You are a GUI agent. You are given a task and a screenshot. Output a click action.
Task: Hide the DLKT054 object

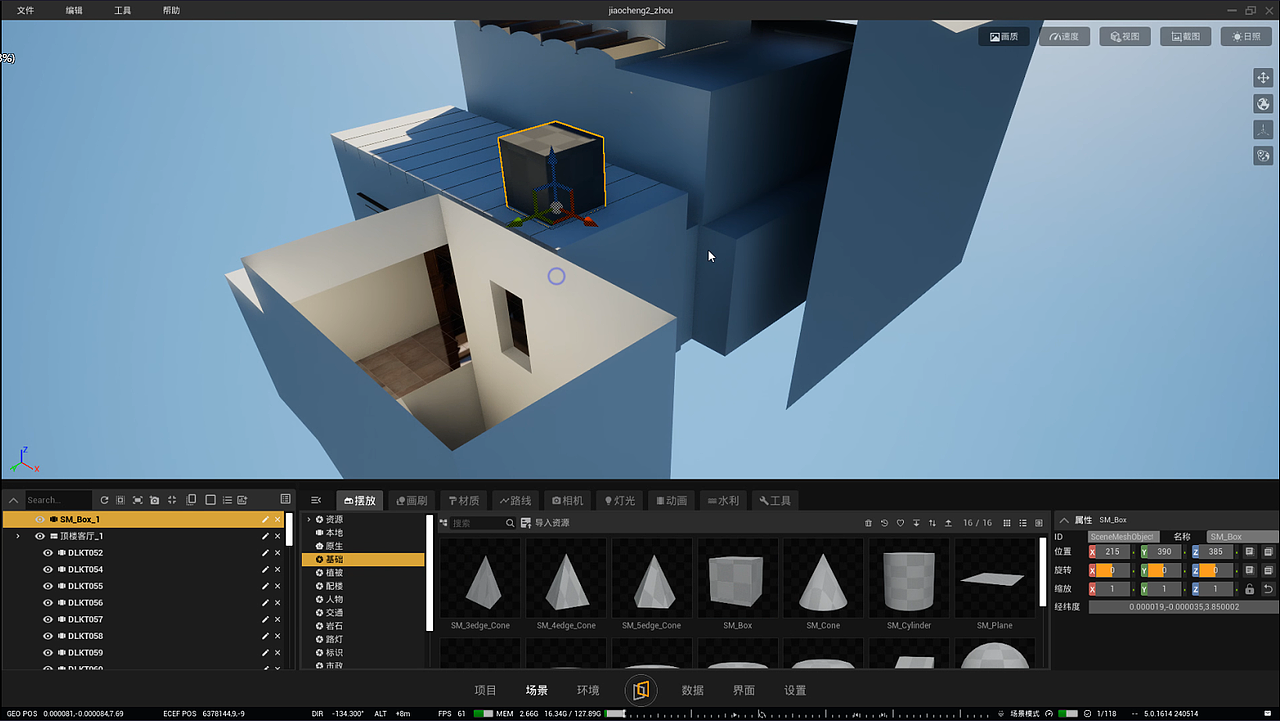click(47, 570)
